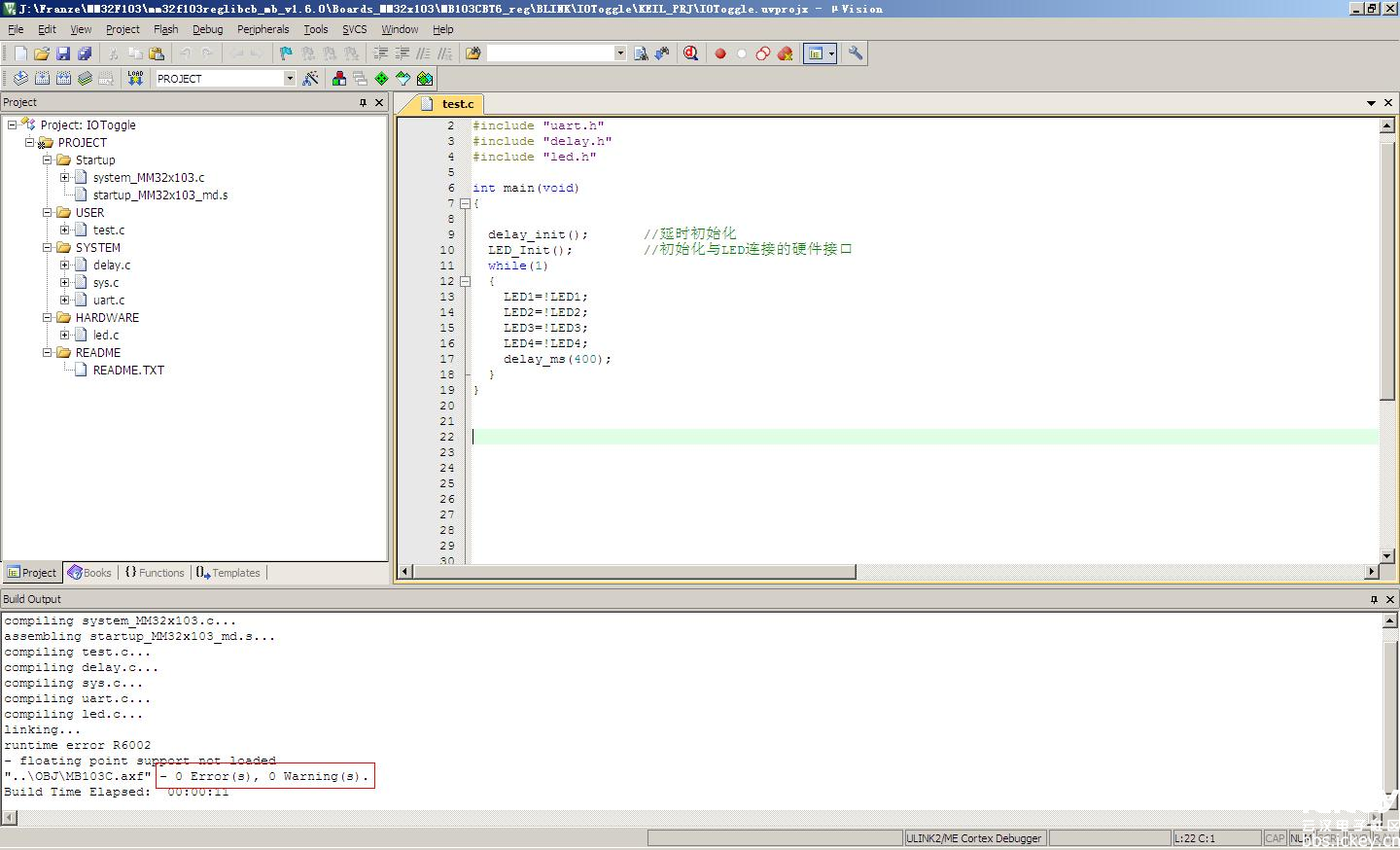Collapse the Startup group
This screenshot has height=850, width=1400.
pyautogui.click(x=47, y=159)
